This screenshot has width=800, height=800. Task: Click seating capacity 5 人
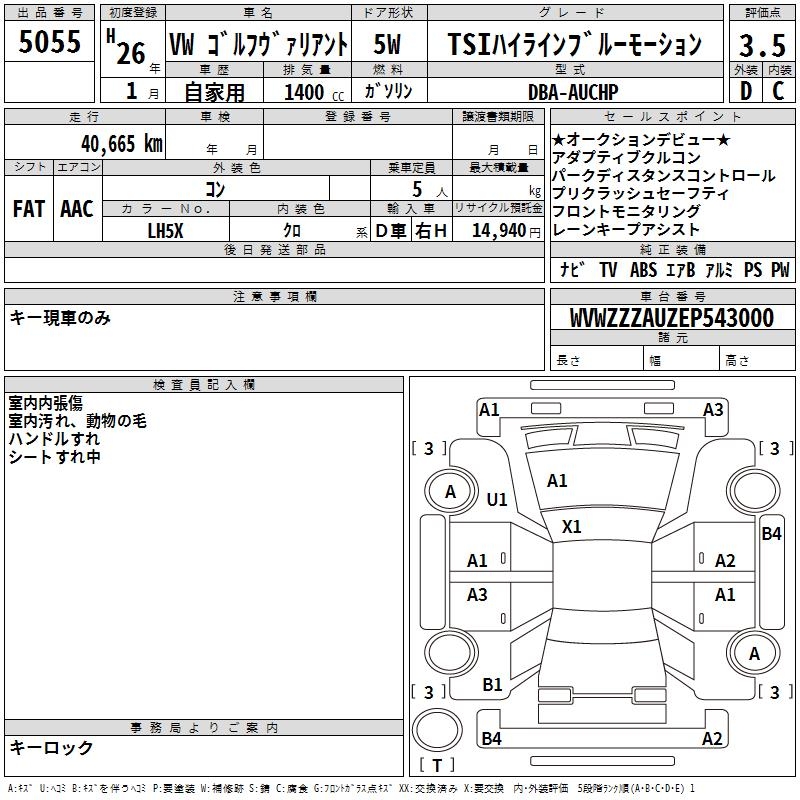pyautogui.click(x=430, y=190)
